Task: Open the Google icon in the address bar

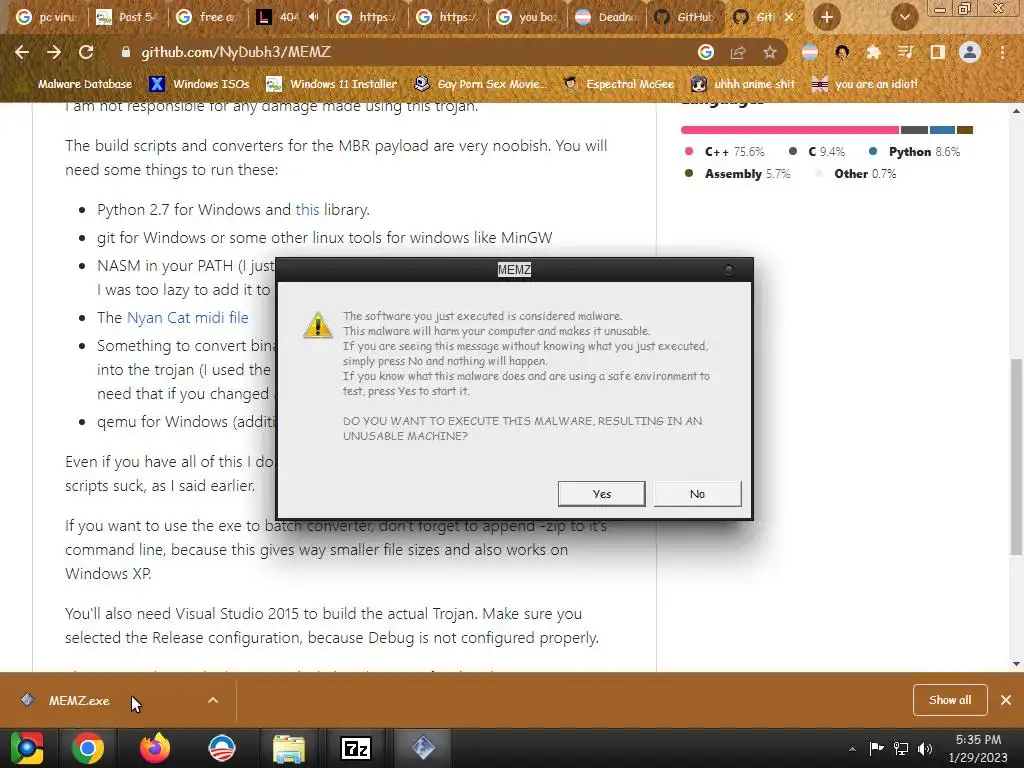Action: [x=706, y=52]
